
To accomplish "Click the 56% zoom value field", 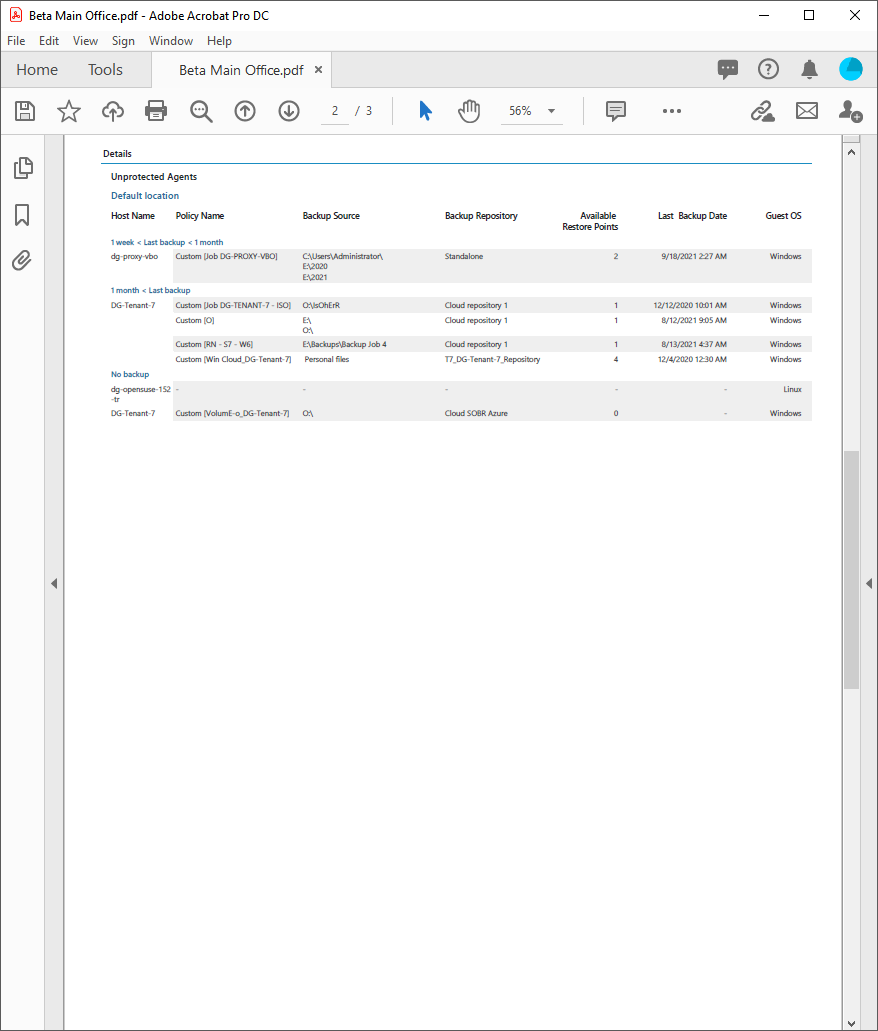I will [520, 110].
